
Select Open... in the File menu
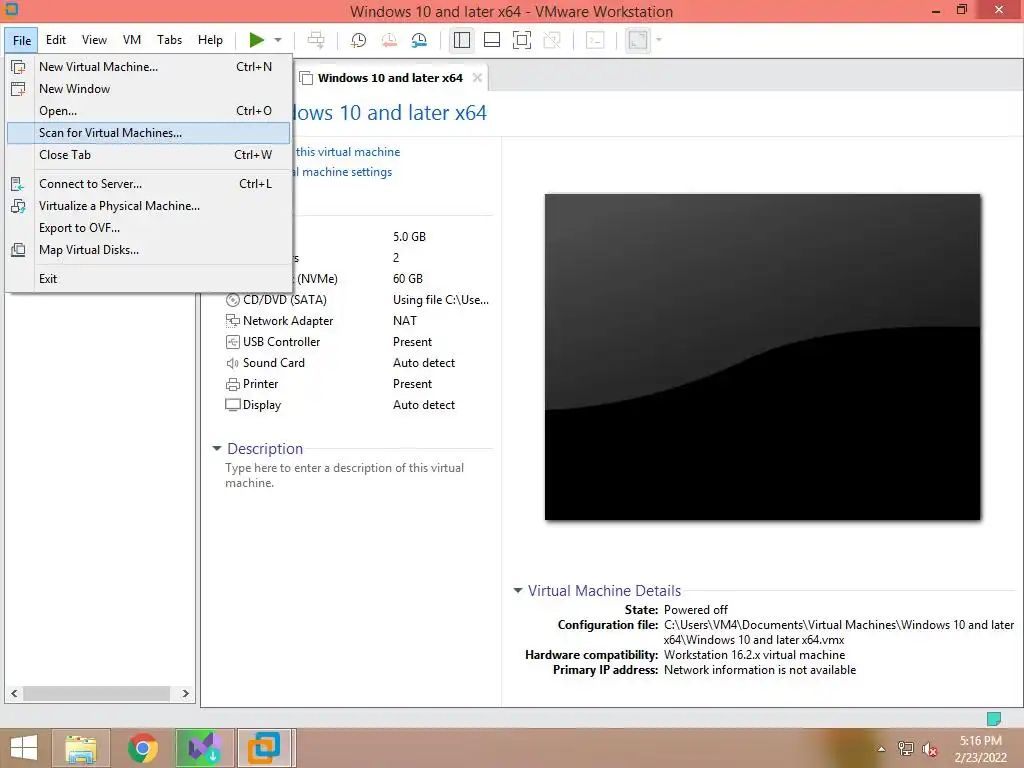pos(148,111)
